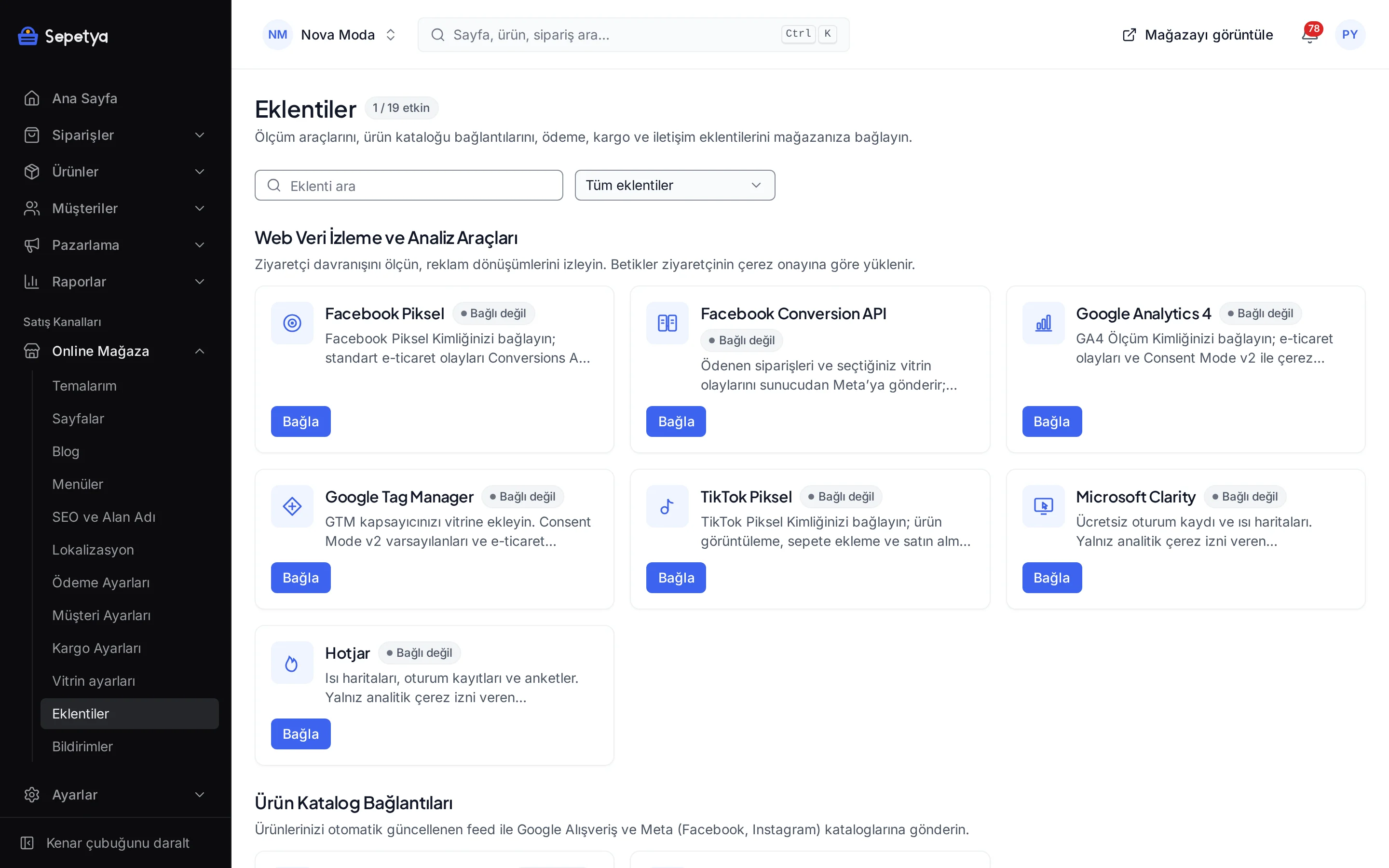Click the Facebook Conversion API card icon

tap(667, 323)
